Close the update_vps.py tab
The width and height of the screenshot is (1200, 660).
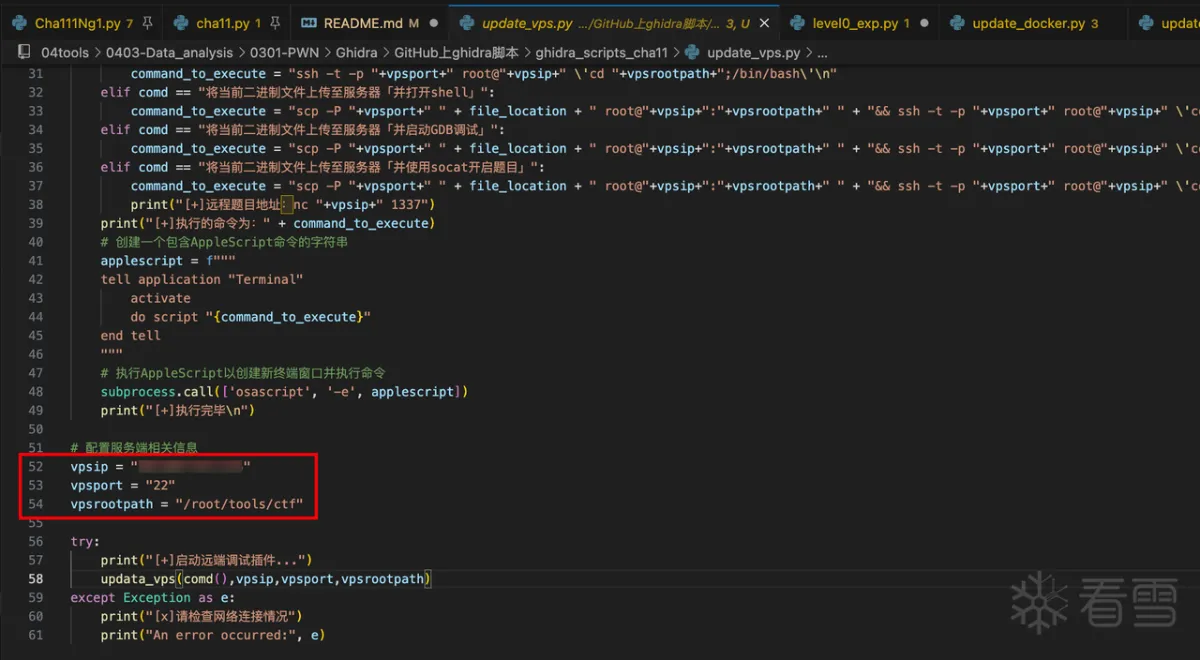(763, 22)
